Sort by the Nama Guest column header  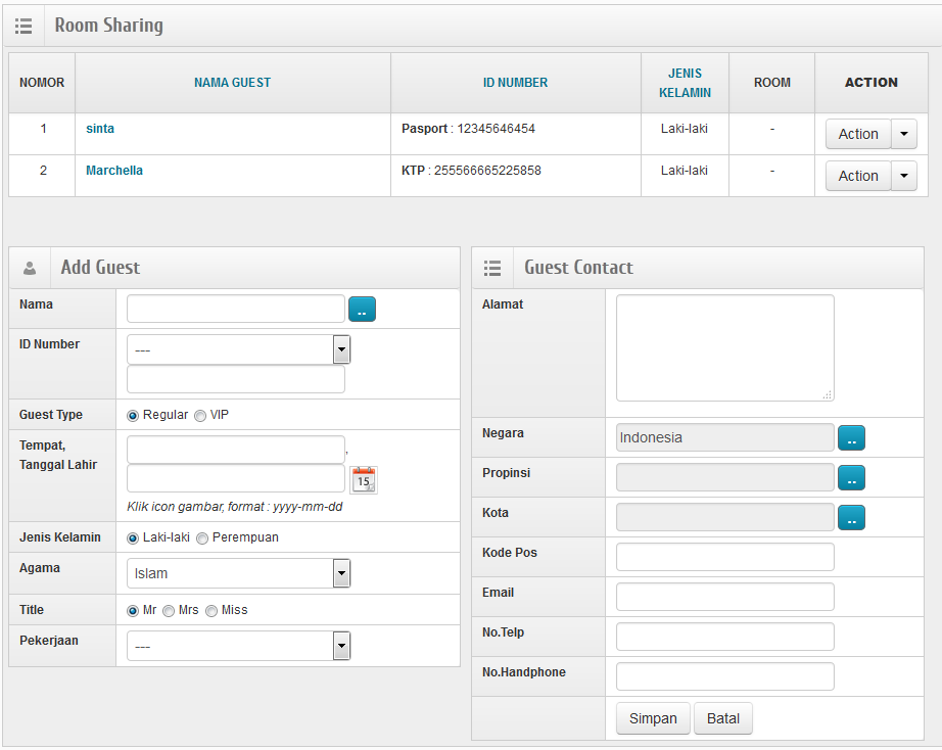click(x=232, y=83)
